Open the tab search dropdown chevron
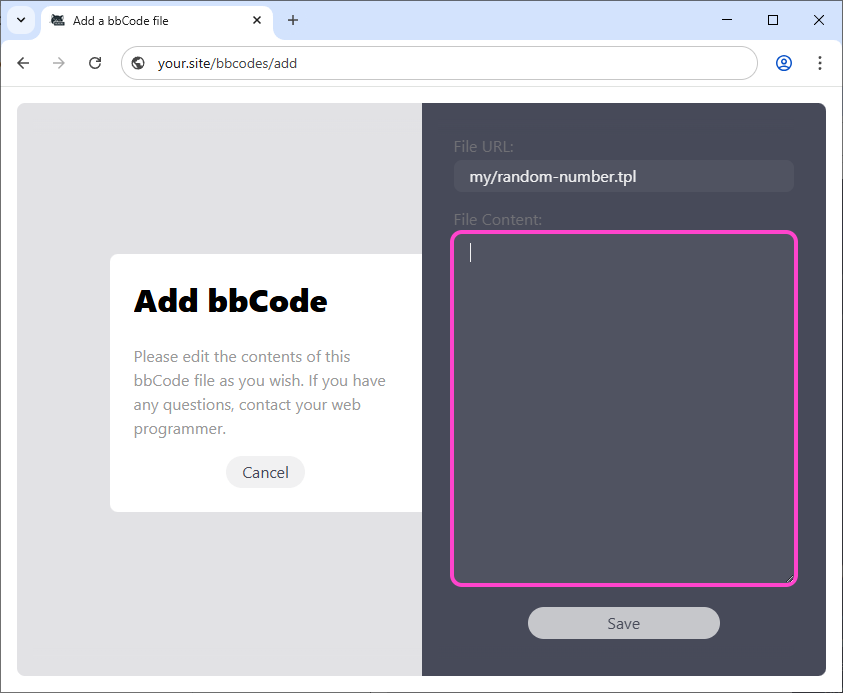The height and width of the screenshot is (693, 843). tap(21, 20)
